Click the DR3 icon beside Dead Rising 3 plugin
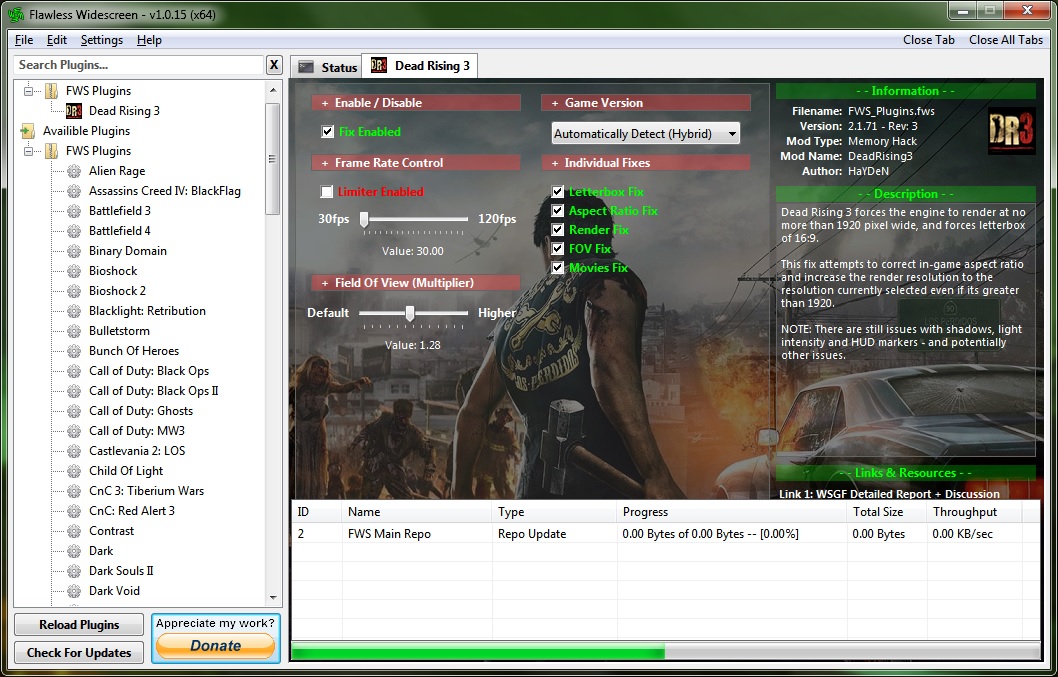The width and height of the screenshot is (1058, 677). tap(74, 111)
